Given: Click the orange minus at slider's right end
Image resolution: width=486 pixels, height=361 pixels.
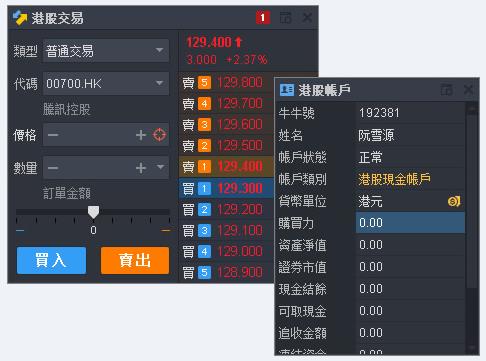Looking at the screenshot, I should click(x=166, y=230).
